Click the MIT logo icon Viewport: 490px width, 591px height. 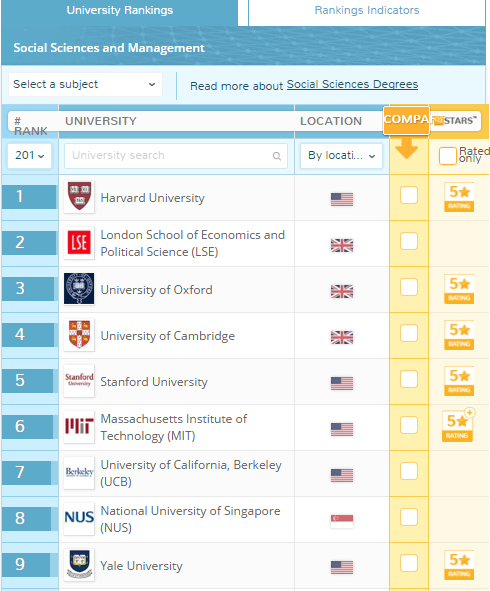coord(79,427)
